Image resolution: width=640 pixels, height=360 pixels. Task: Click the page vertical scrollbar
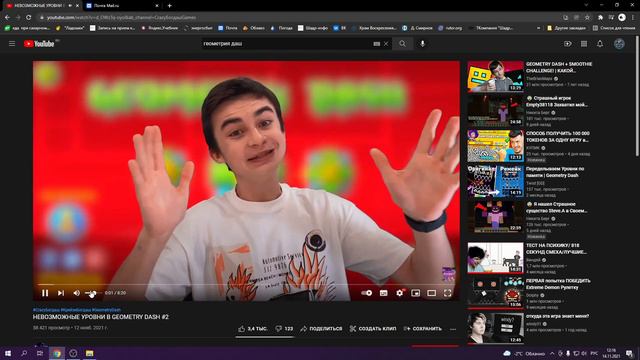click(x=637, y=96)
